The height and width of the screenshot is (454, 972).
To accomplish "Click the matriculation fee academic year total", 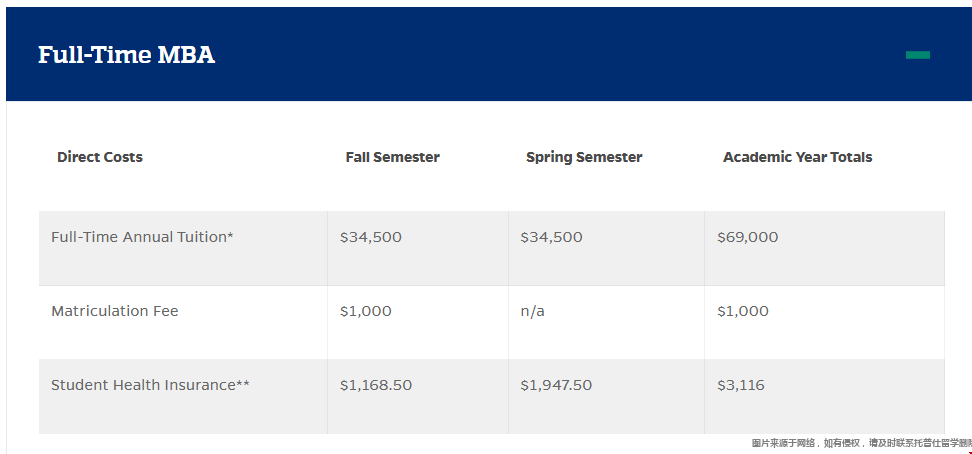I will [743, 311].
